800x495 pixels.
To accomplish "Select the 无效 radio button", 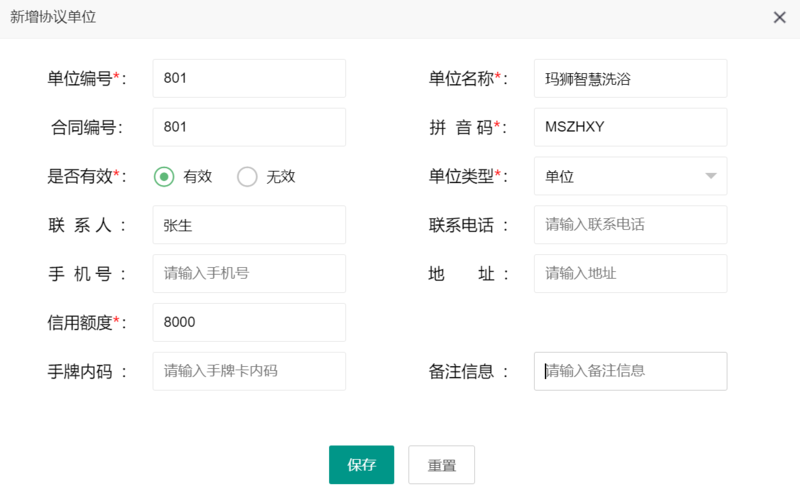I will (x=247, y=177).
